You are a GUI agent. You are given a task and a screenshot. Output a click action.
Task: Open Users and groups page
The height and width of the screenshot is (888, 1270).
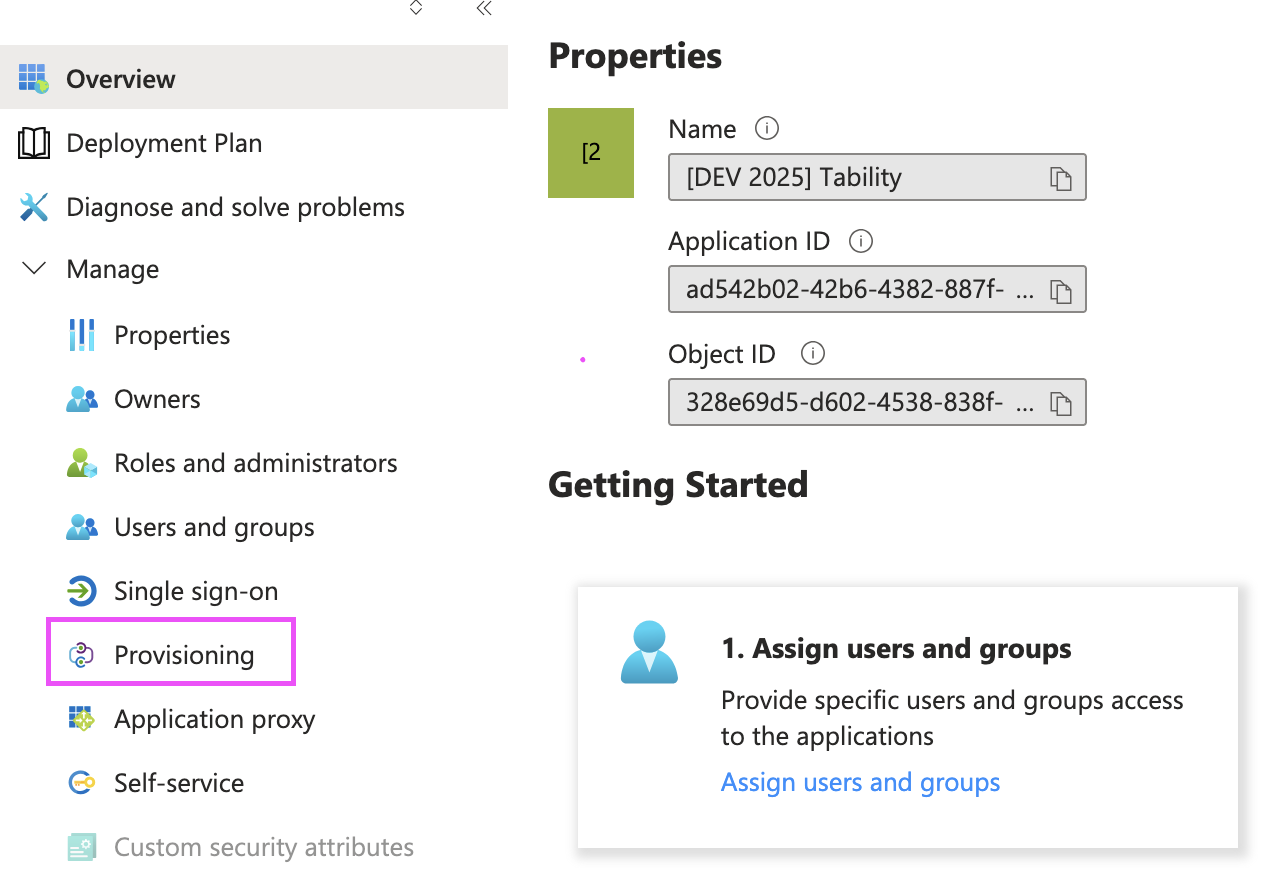(214, 527)
